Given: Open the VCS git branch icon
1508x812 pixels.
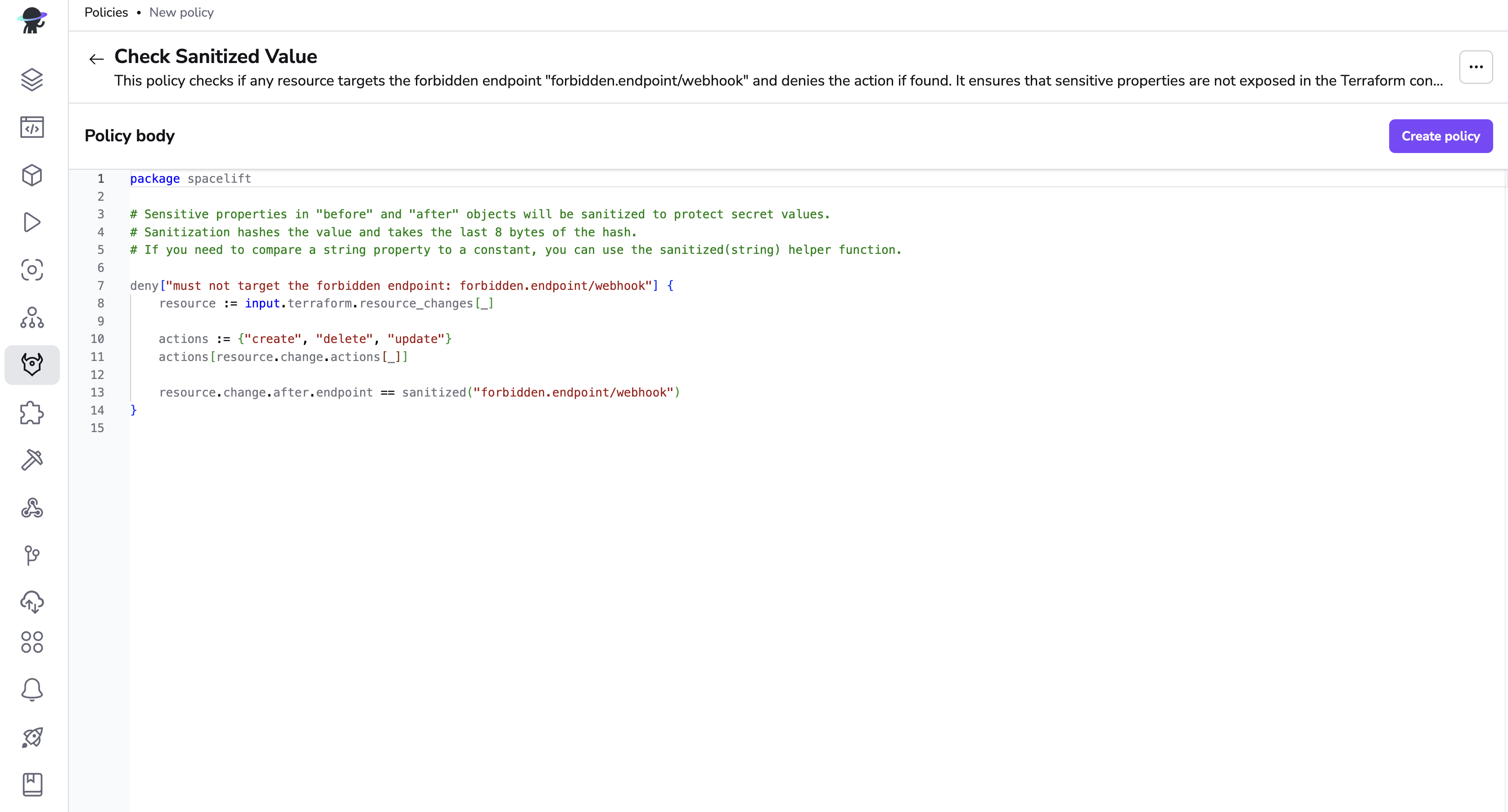Looking at the screenshot, I should pyautogui.click(x=32, y=555).
